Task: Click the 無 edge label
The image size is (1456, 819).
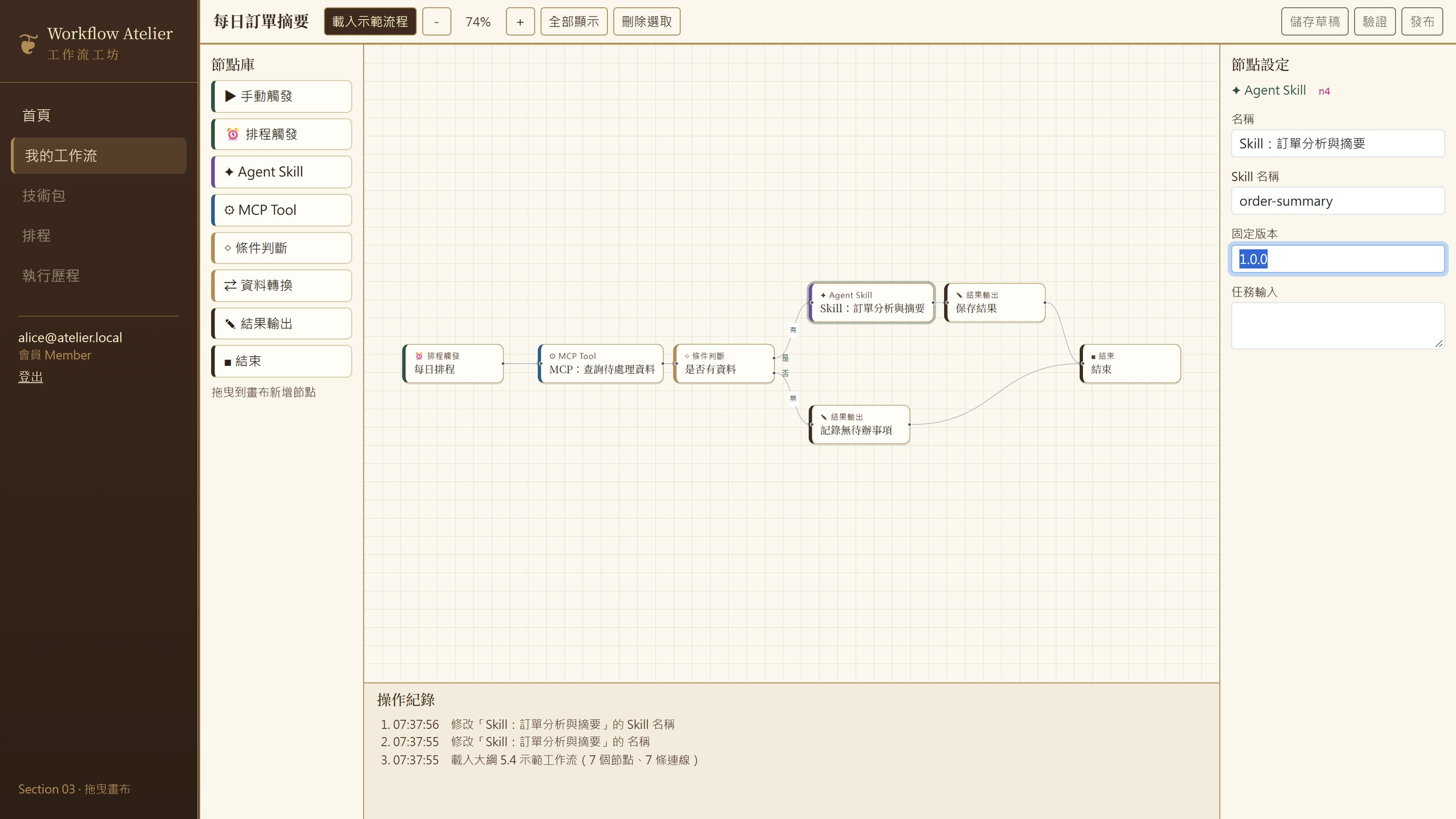Action: pos(793,398)
